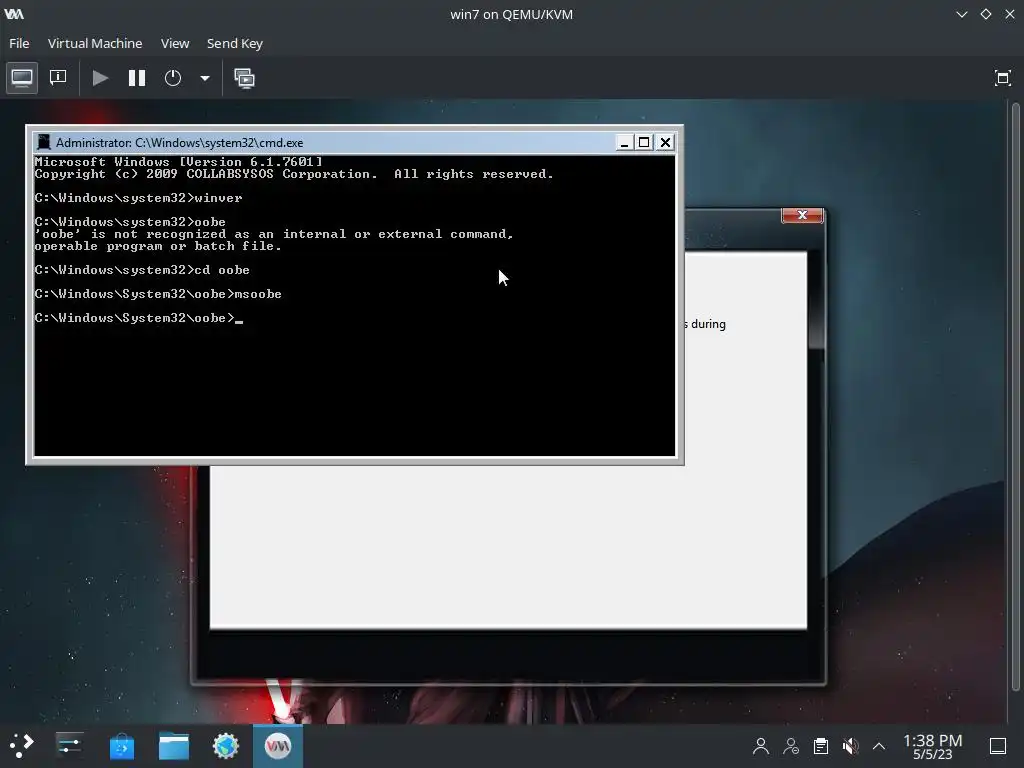Click the 'cd oobe' command line
Image resolution: width=1024 pixels, height=768 pixels.
(x=222, y=270)
